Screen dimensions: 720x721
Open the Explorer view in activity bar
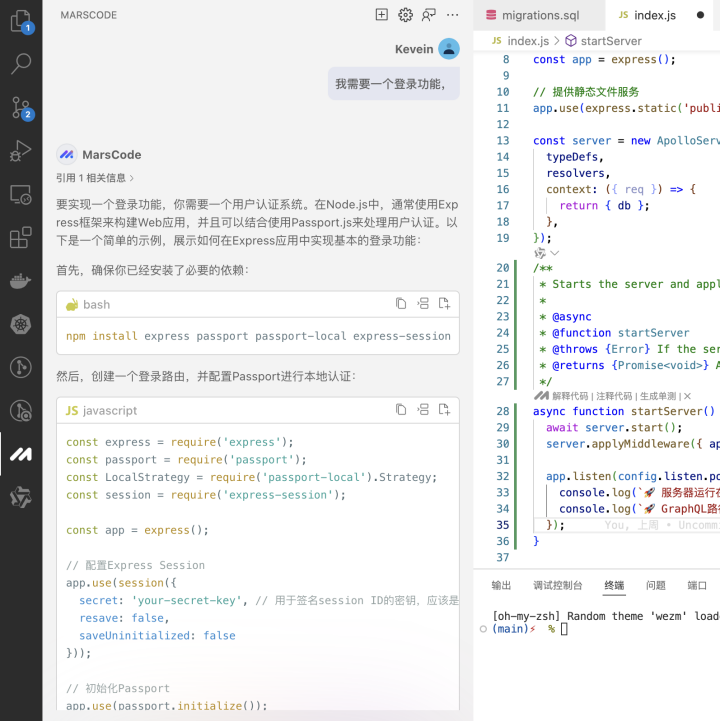[x=20, y=21]
